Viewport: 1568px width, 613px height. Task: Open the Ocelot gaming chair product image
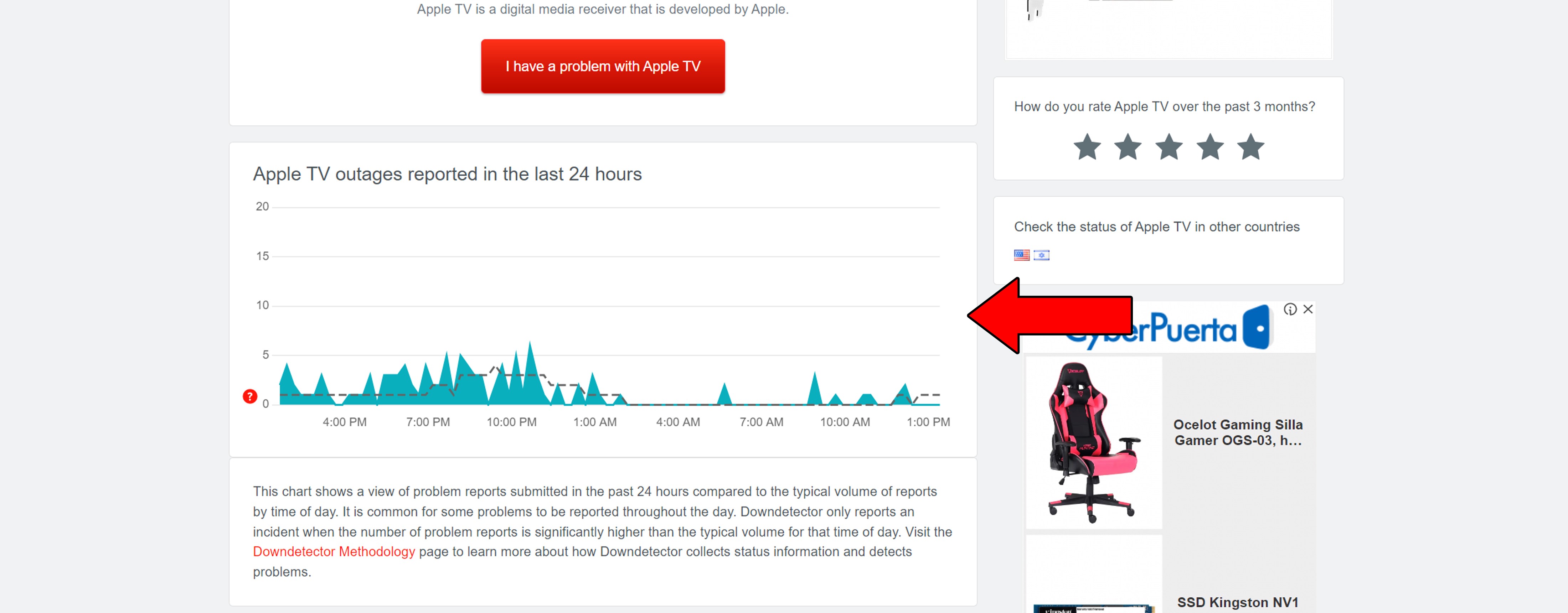tap(1094, 442)
